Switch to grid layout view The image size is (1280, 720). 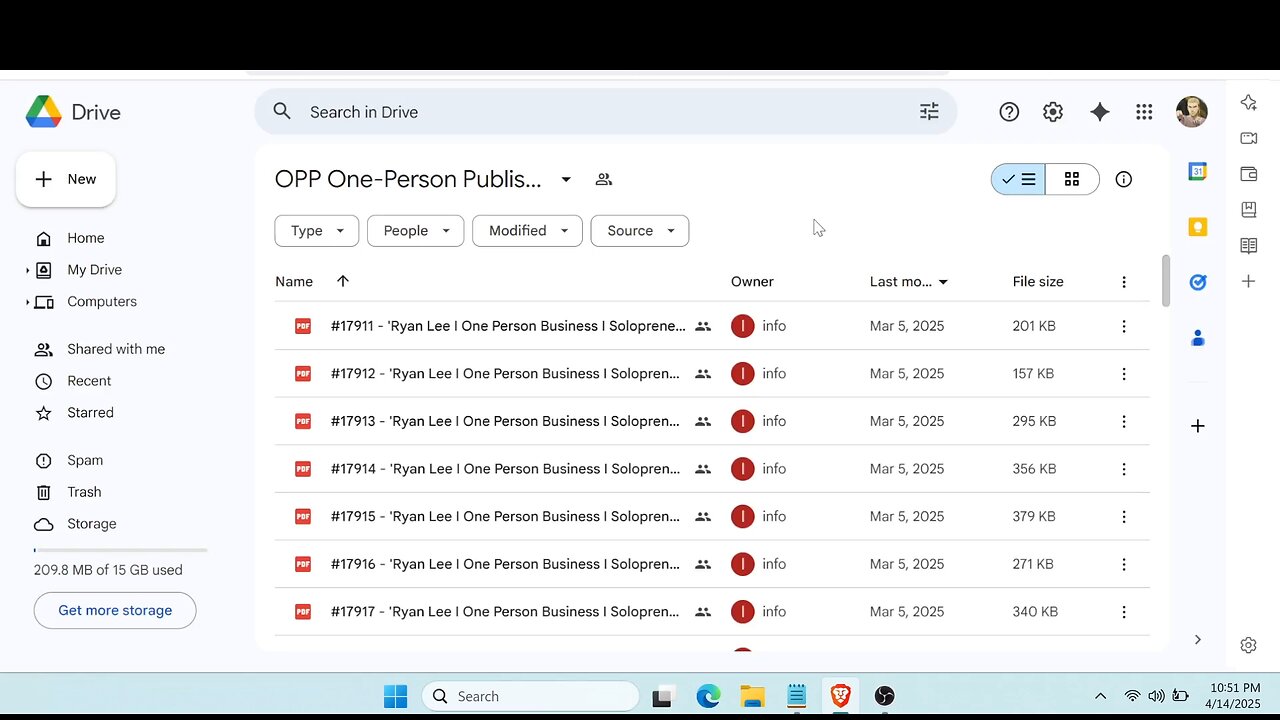(1072, 179)
